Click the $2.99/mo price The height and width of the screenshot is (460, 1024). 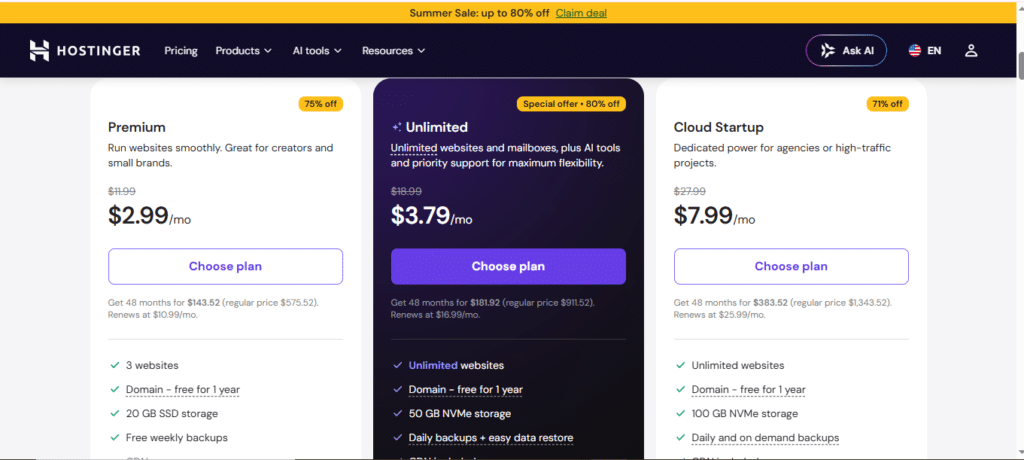coord(150,216)
